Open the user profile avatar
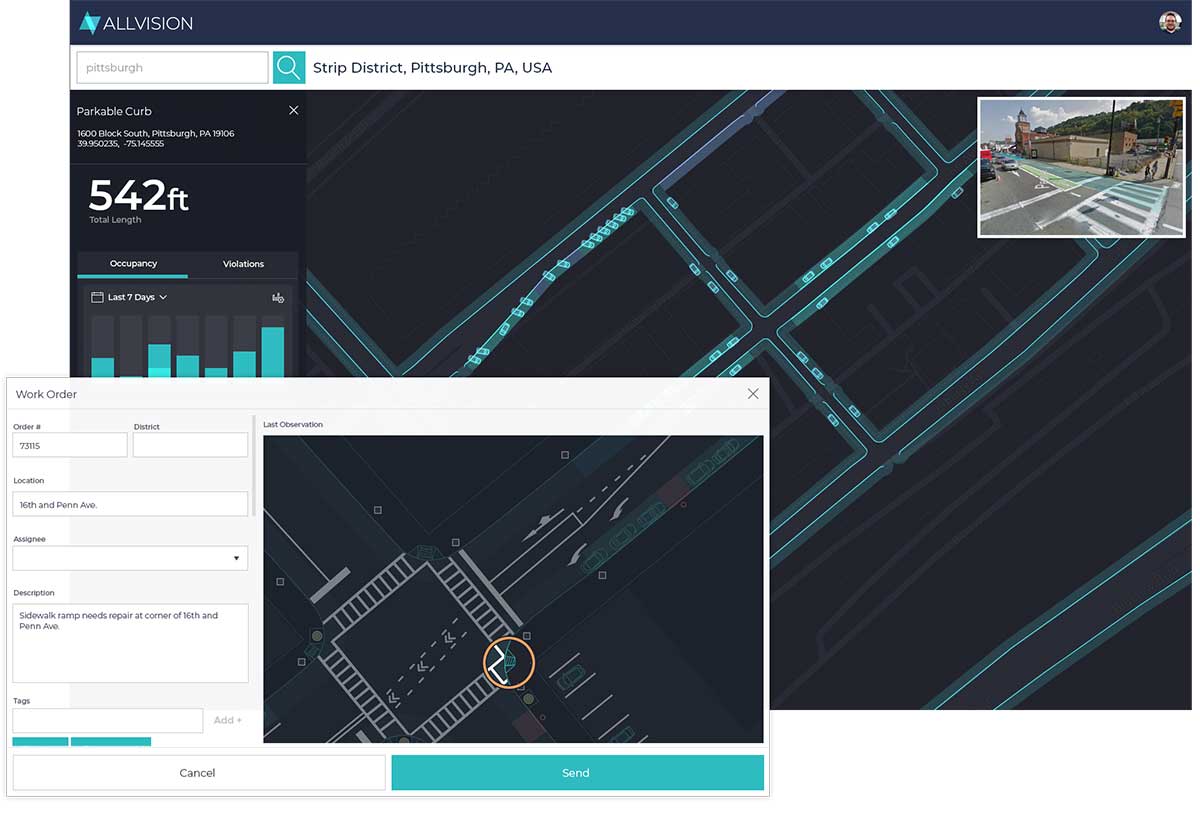The width and height of the screenshot is (1200, 827). click(1170, 22)
